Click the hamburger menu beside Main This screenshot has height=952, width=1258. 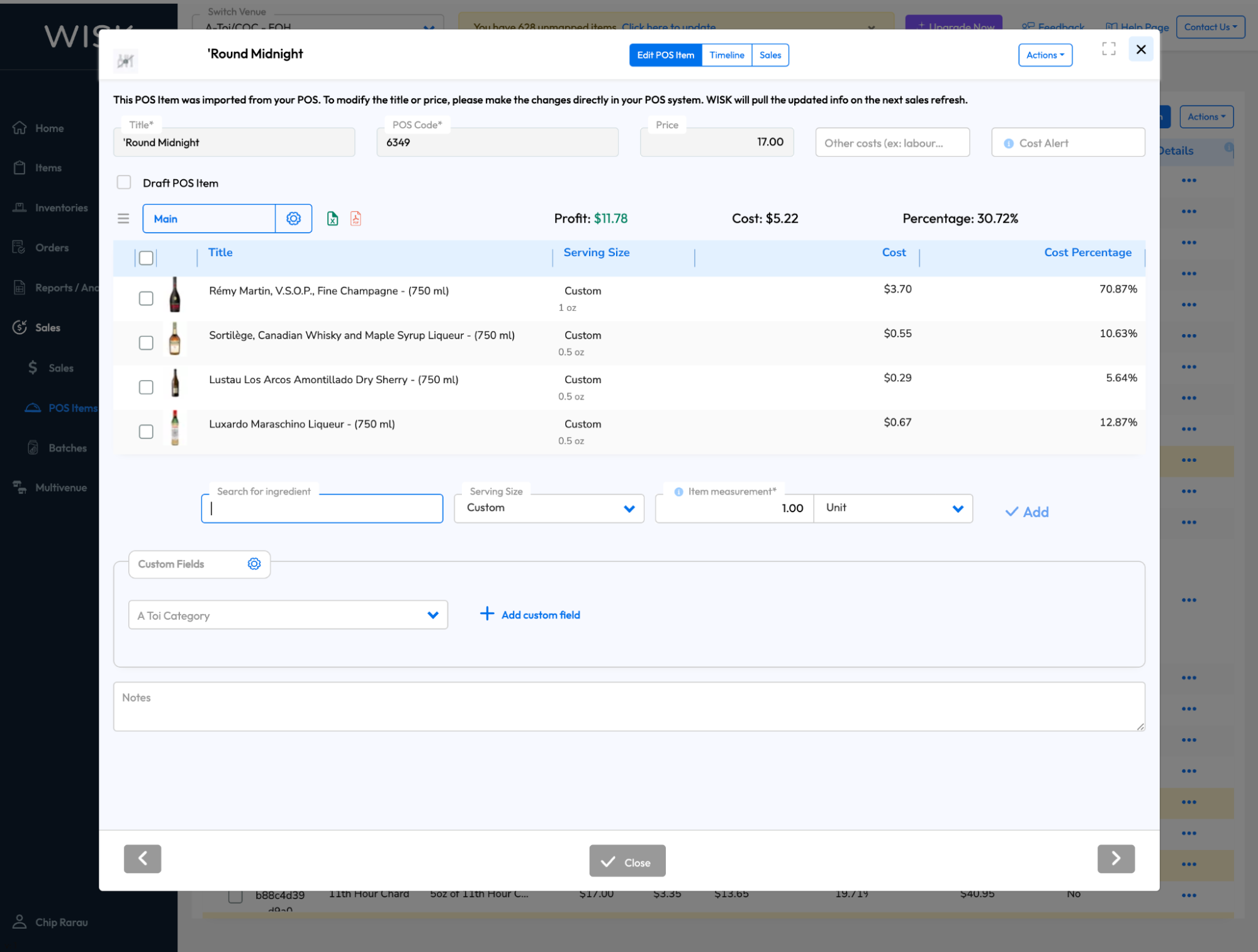pyautogui.click(x=123, y=218)
